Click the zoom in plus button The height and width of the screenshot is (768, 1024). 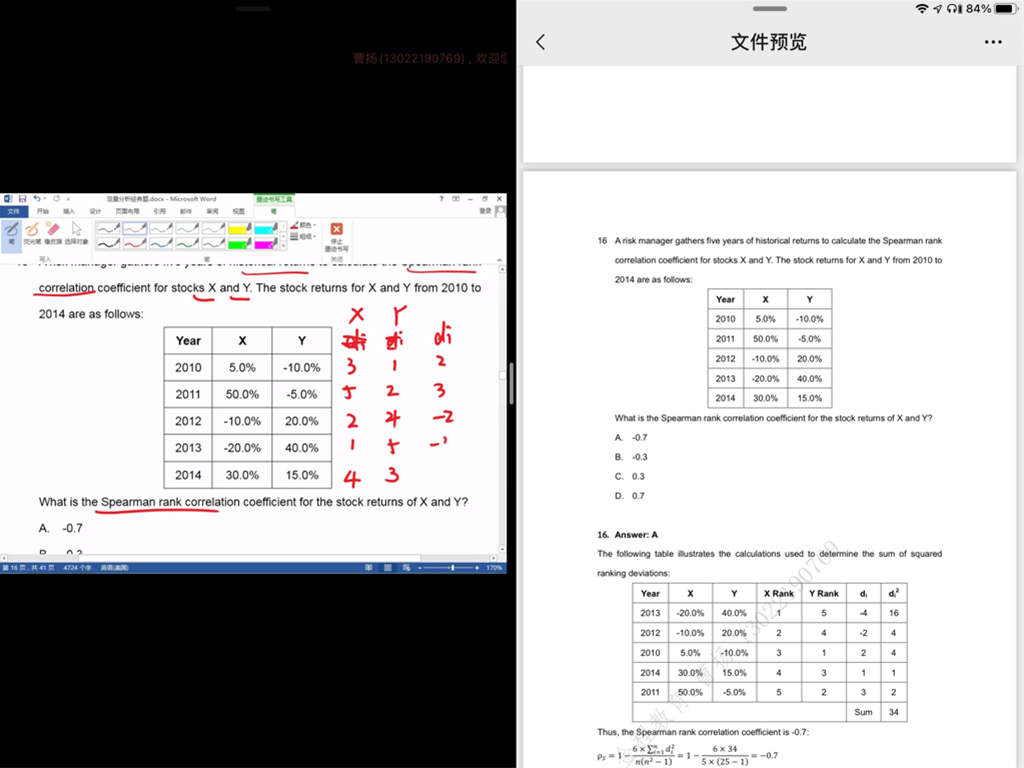tap(477, 568)
